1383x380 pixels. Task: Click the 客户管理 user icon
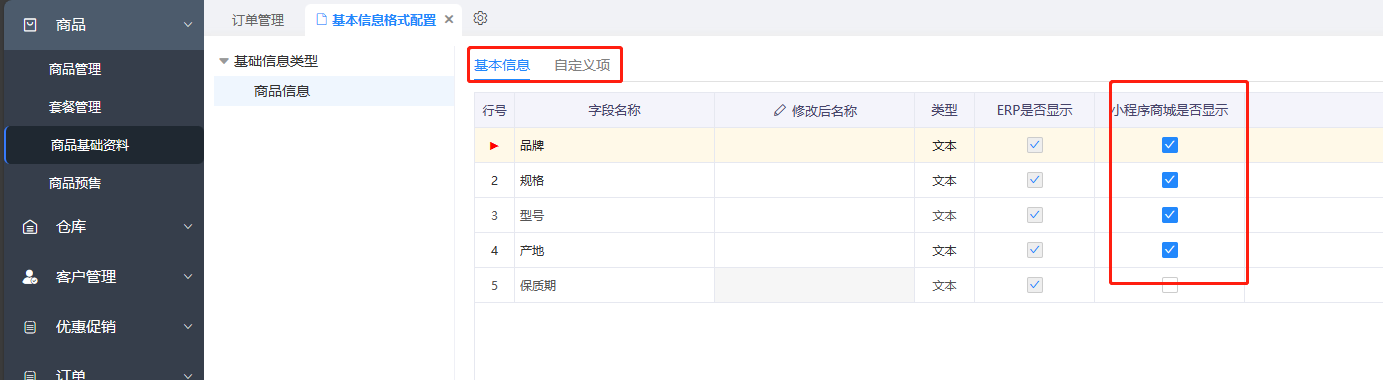(x=31, y=277)
